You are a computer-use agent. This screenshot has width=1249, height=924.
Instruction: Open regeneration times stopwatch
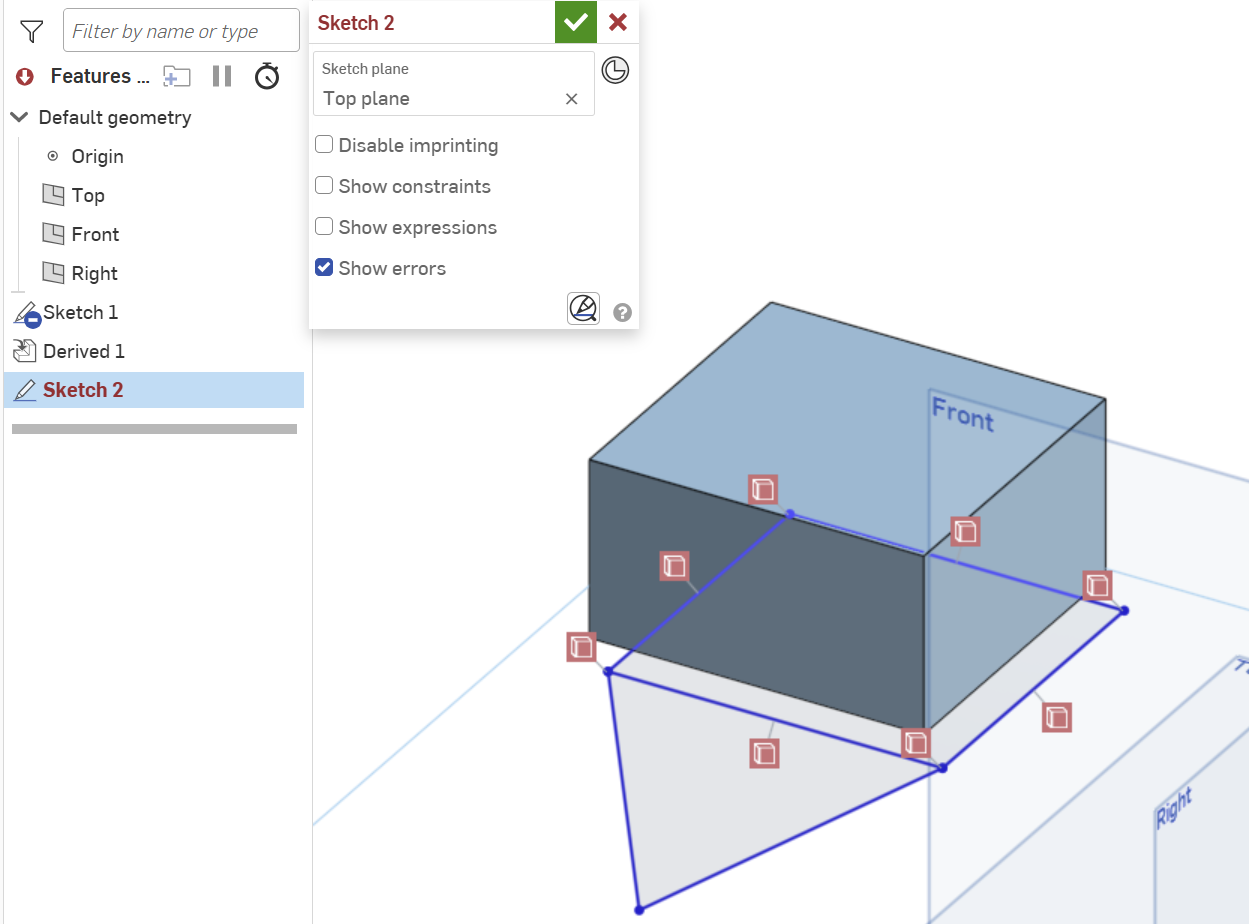click(267, 76)
